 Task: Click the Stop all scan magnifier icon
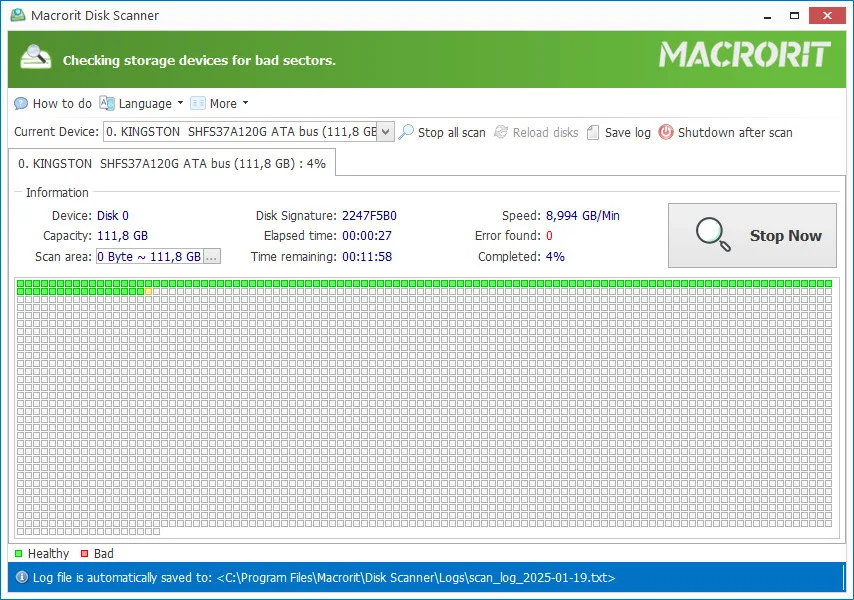(406, 132)
